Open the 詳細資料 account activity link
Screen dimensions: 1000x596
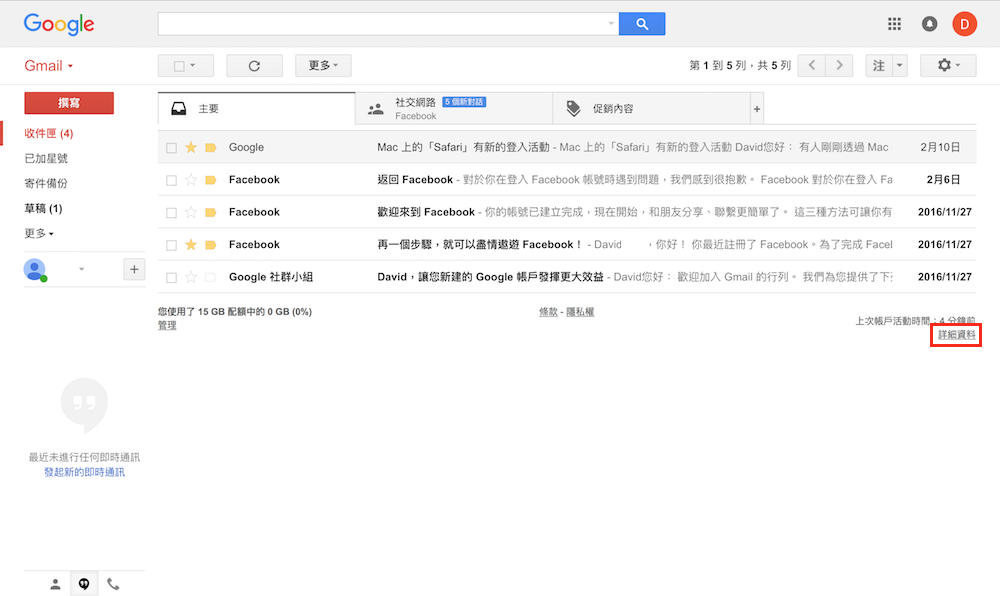tap(956, 335)
